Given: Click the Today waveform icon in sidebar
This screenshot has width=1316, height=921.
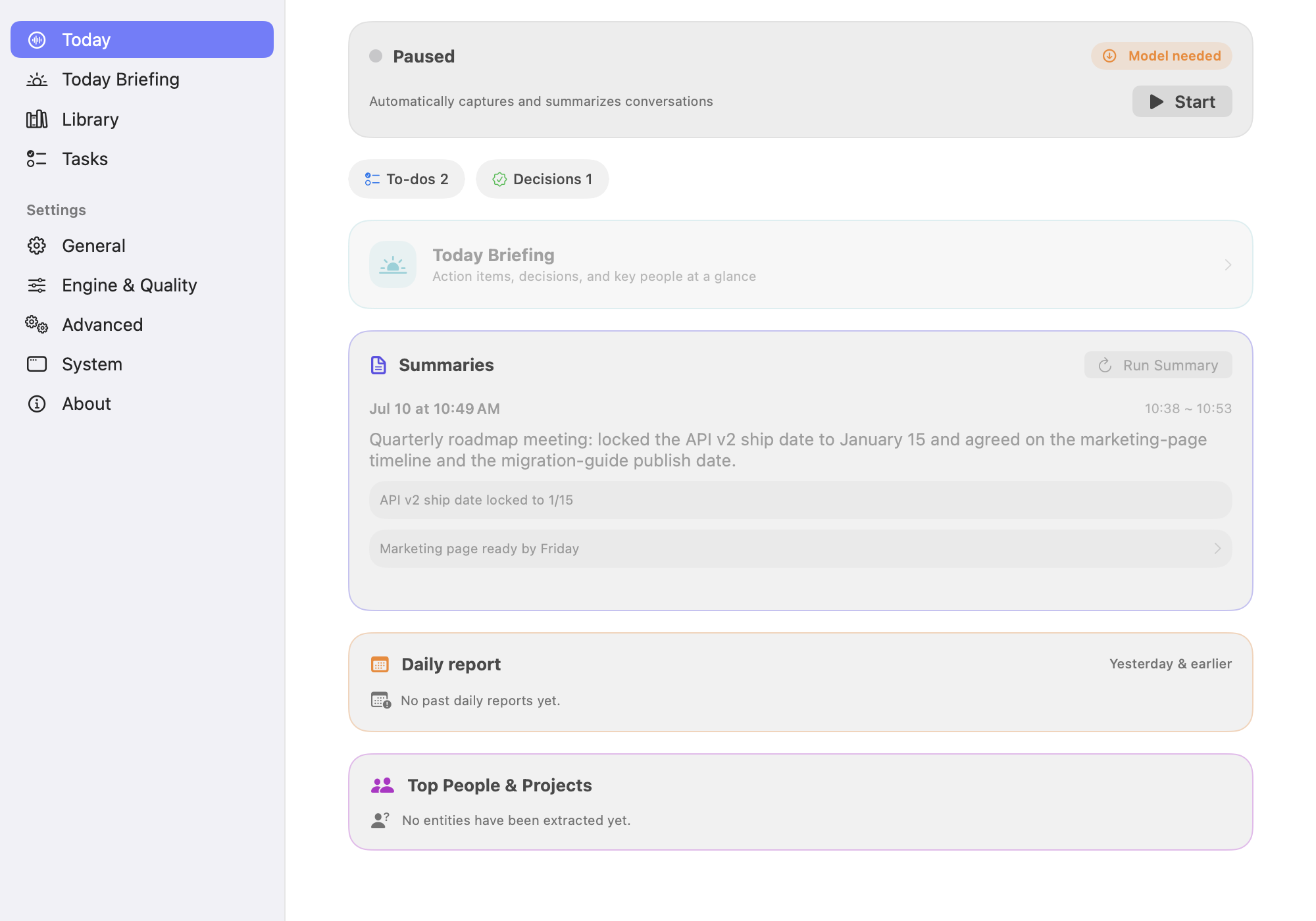Looking at the screenshot, I should click(x=37, y=40).
